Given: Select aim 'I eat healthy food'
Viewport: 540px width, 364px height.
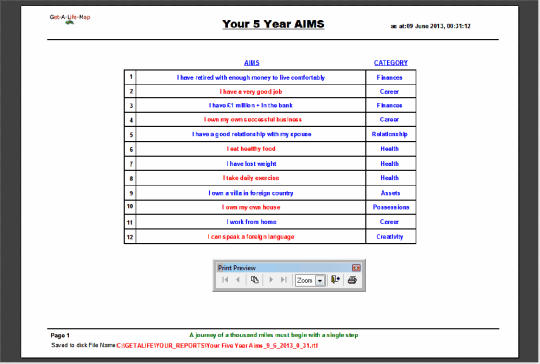Looking at the screenshot, I should [251, 149].
